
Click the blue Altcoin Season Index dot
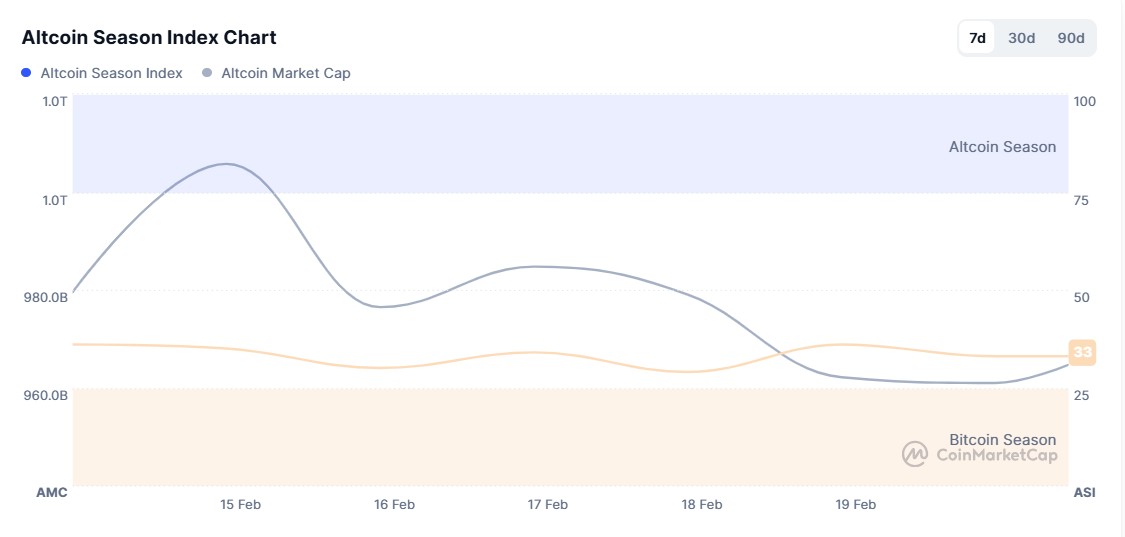pos(26,73)
